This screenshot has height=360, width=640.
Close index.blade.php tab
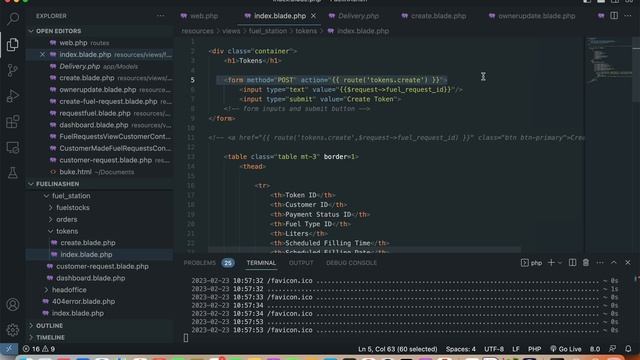313,16
